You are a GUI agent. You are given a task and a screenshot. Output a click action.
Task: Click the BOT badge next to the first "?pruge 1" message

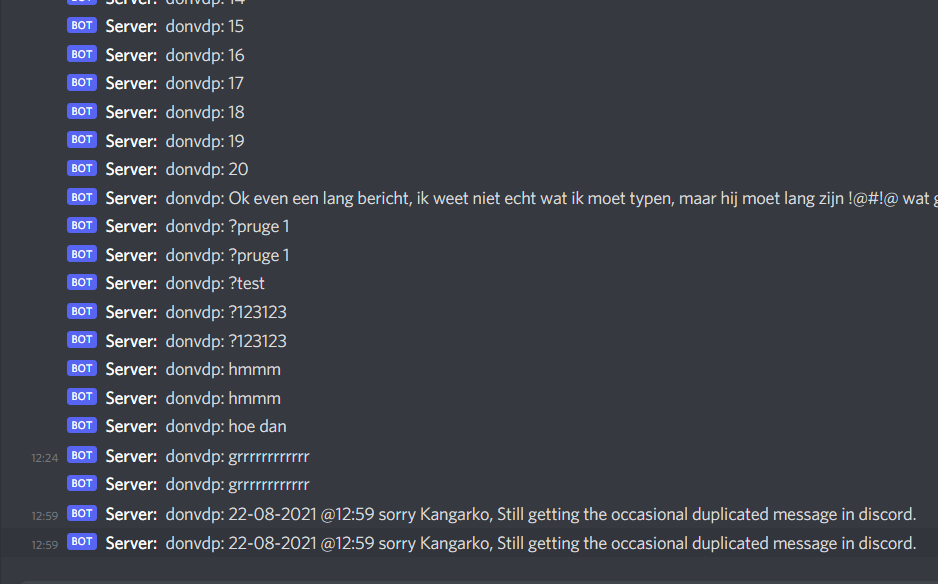pos(81,225)
